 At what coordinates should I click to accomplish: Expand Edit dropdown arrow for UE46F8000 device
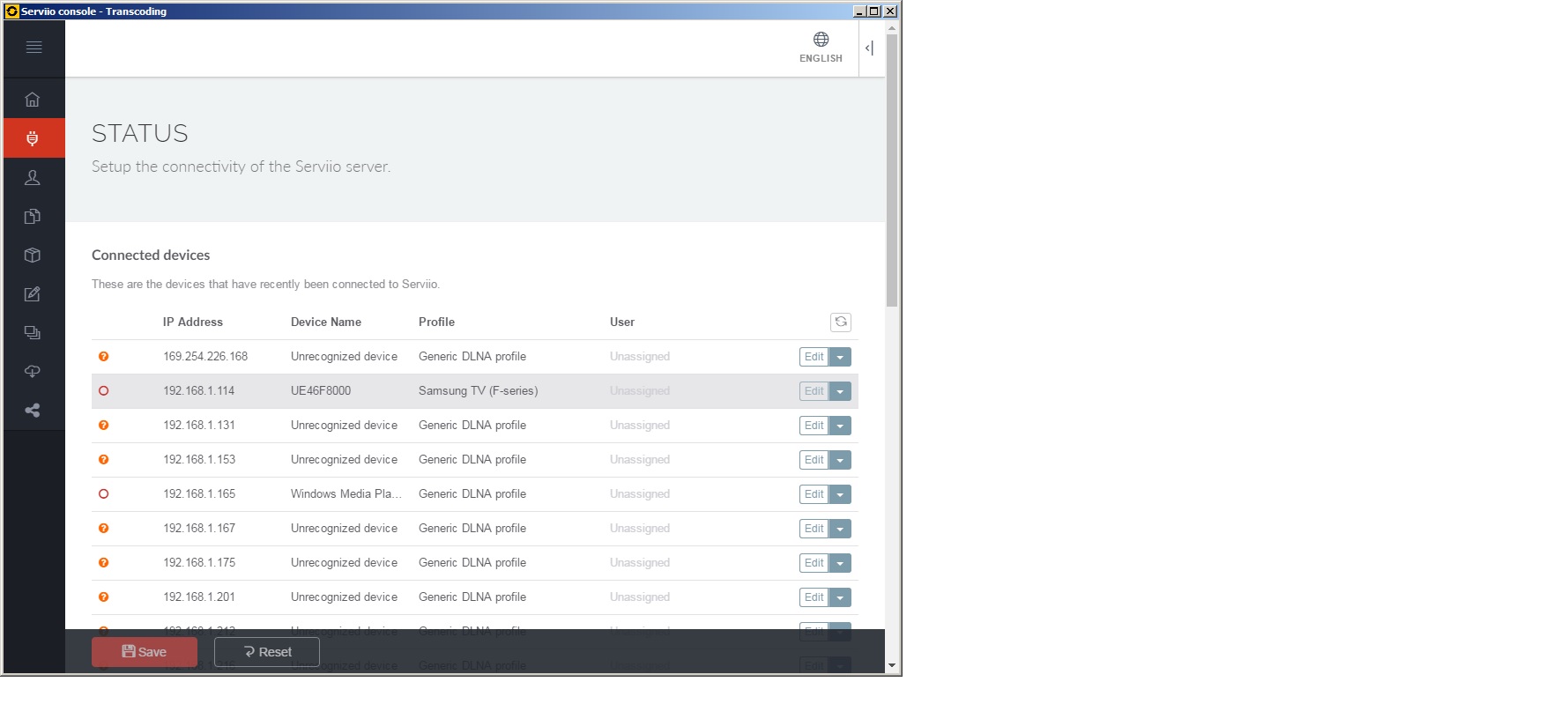[840, 391]
